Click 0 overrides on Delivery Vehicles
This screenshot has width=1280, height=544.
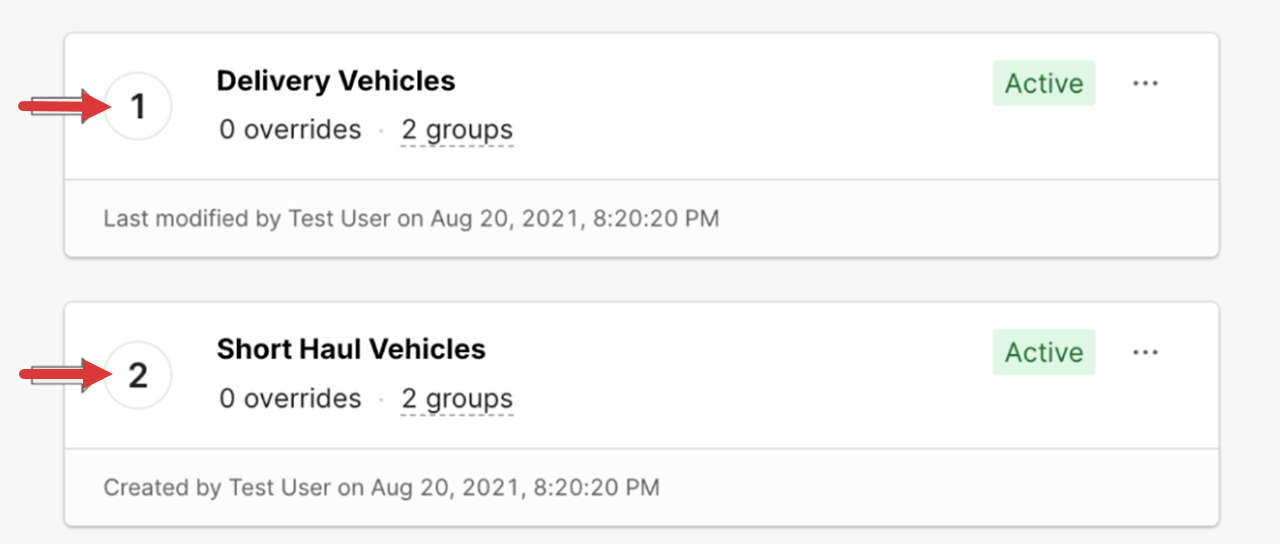(290, 130)
